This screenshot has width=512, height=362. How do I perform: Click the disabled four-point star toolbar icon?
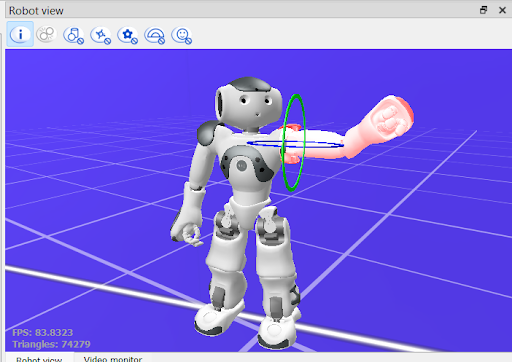click(101, 35)
